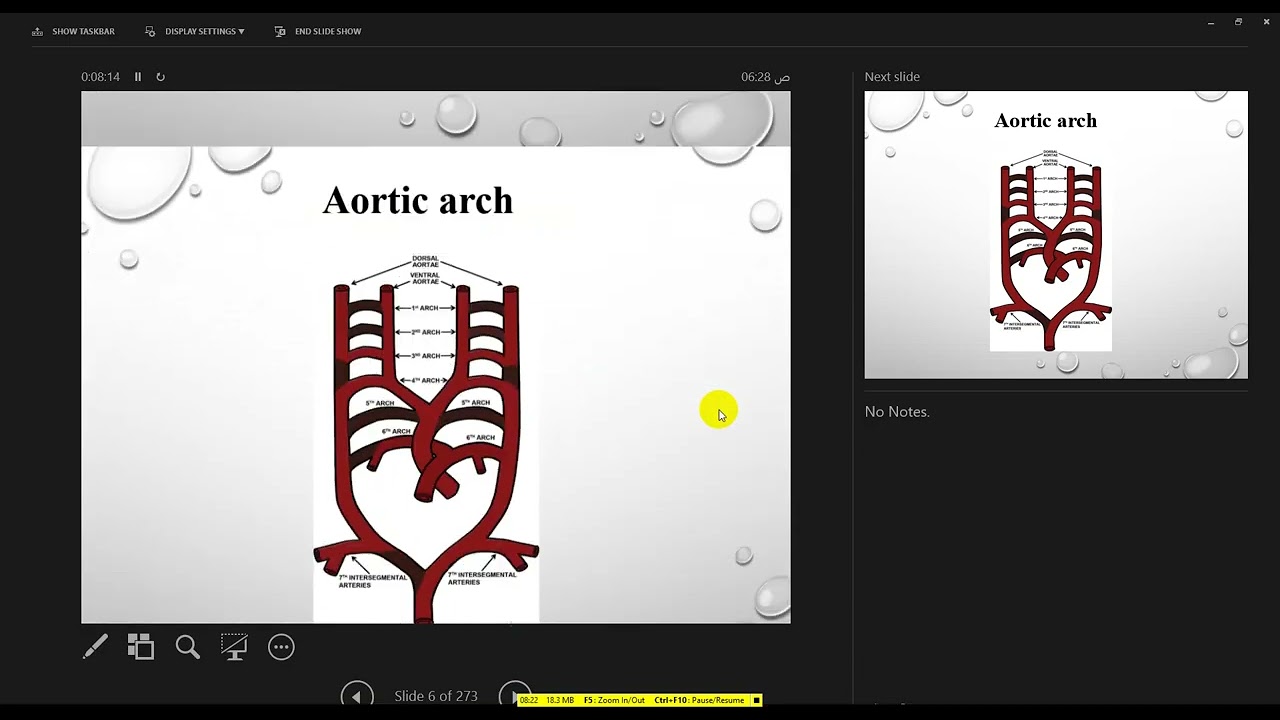Open Display Settings dropdown
The height and width of the screenshot is (720, 1280).
click(x=195, y=31)
